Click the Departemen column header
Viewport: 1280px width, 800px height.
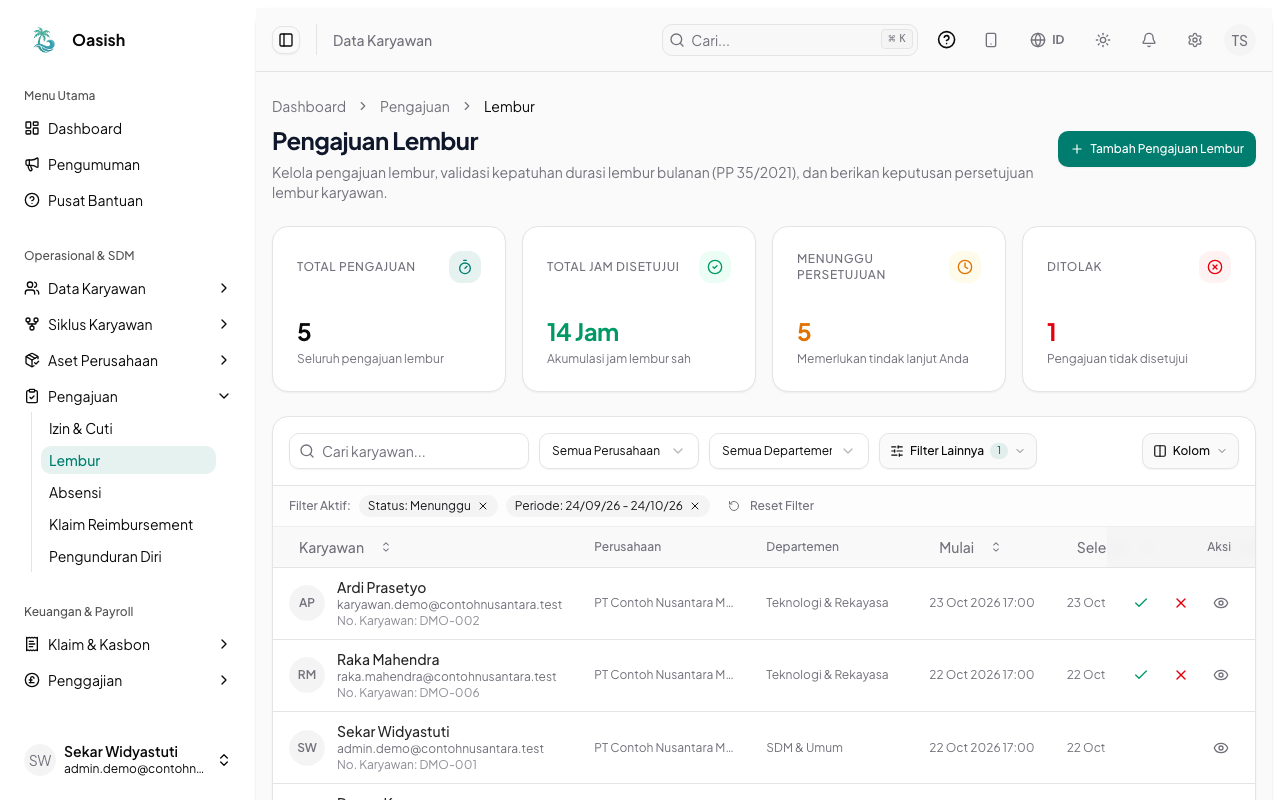pyautogui.click(x=802, y=547)
